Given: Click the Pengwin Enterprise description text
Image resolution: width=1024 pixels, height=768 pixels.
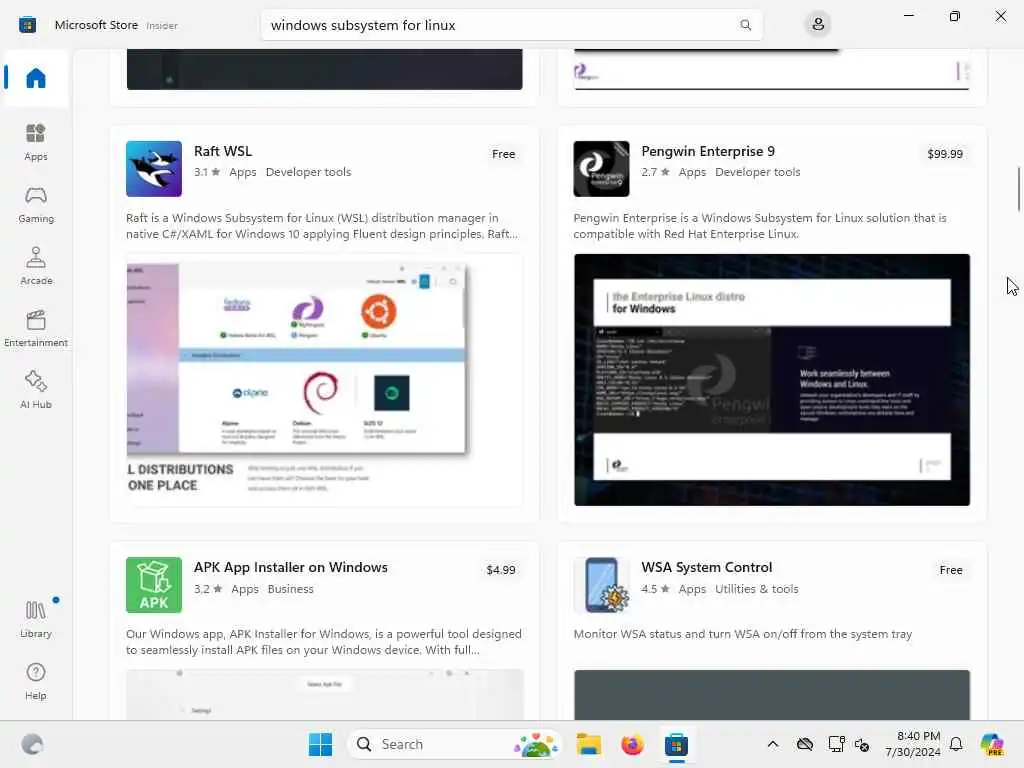Looking at the screenshot, I should click(760, 226).
